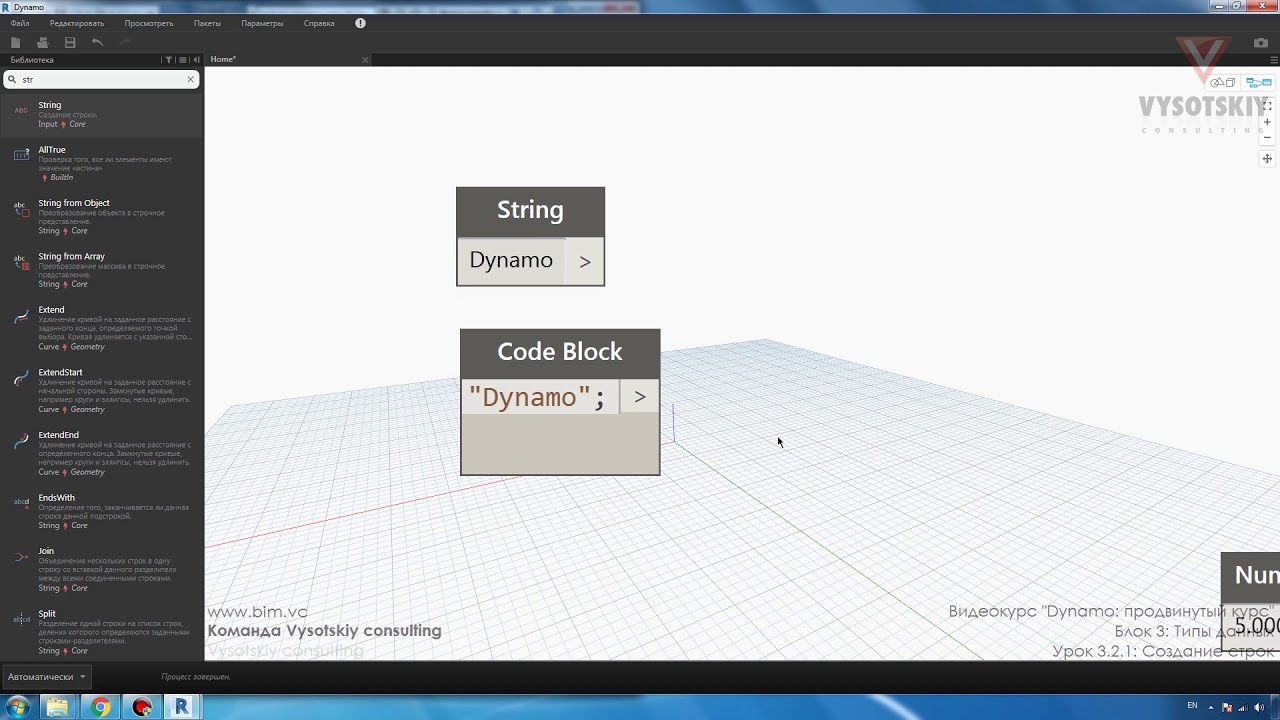Image resolution: width=1280 pixels, height=720 pixels.
Task: Open the Автоматически run mode dropdown
Action: pyautogui.click(x=46, y=677)
